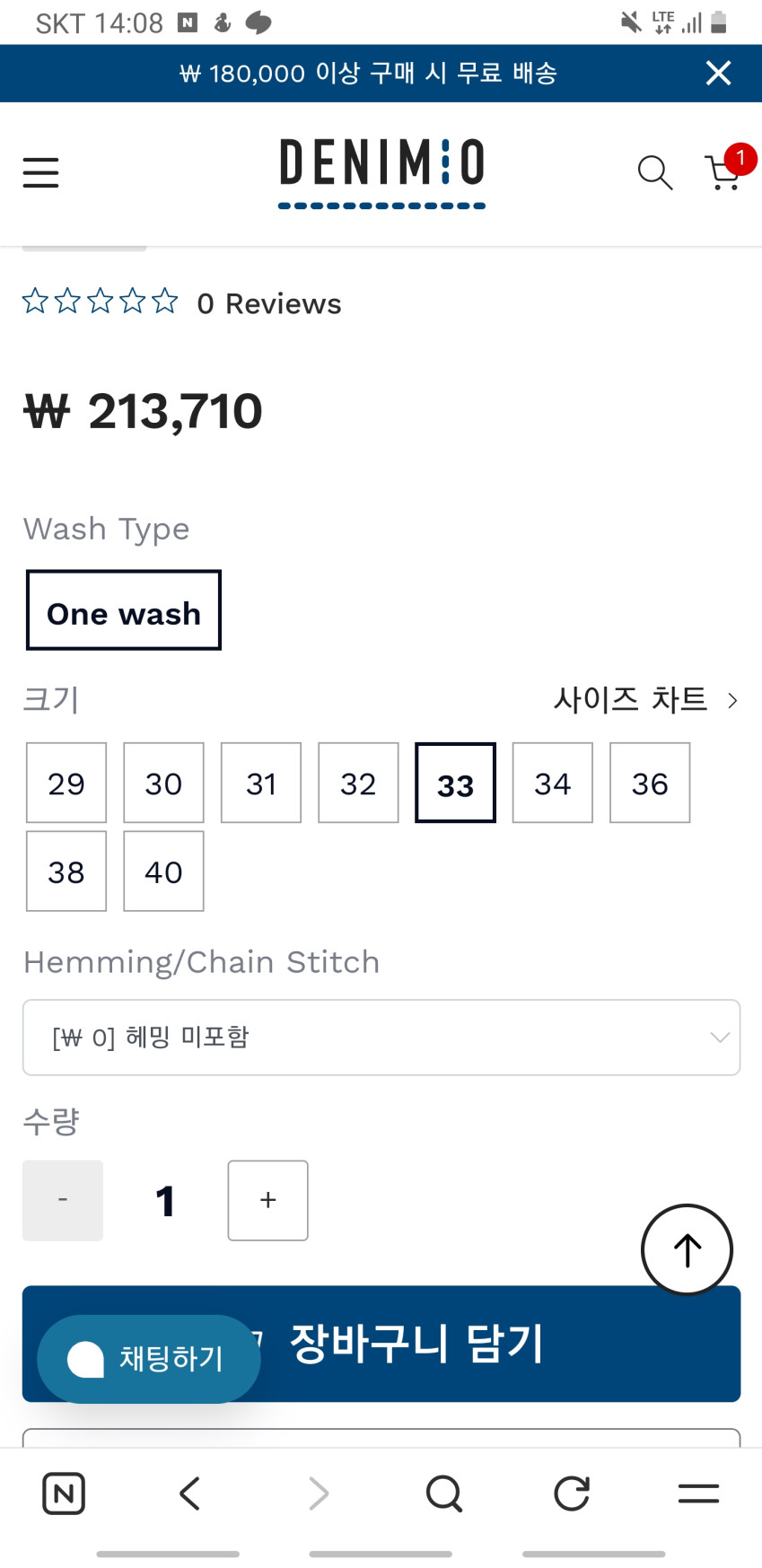Tap the scroll-to-top arrow button
The height and width of the screenshot is (1568, 762).
point(687,1249)
